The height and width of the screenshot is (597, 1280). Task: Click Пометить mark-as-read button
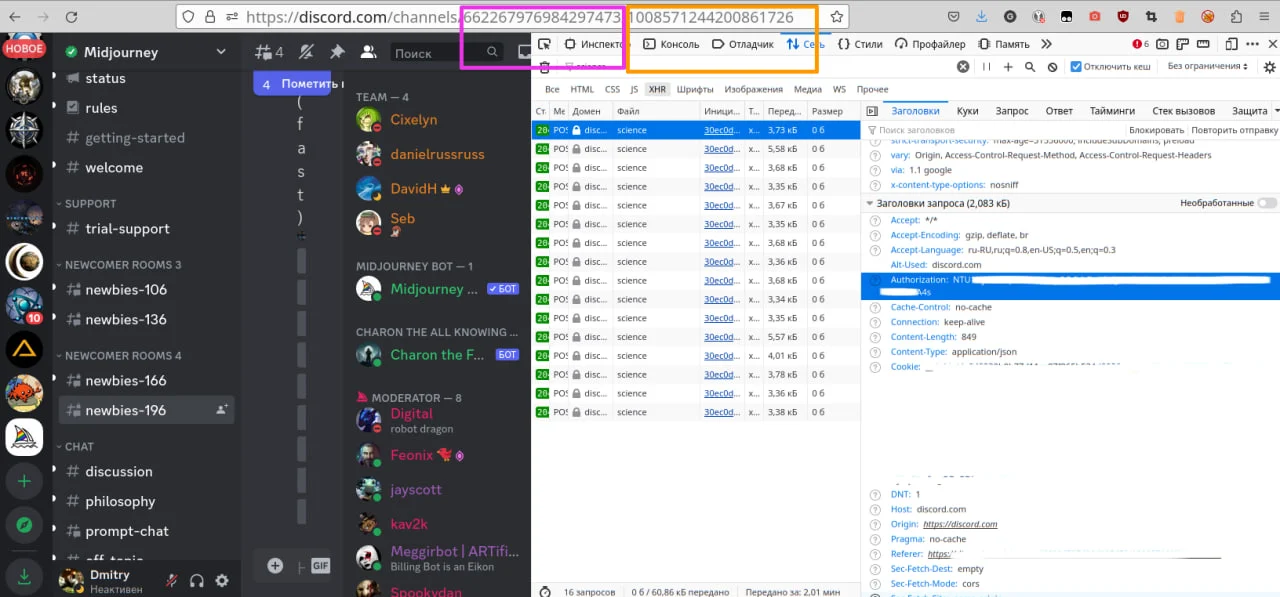pos(292,84)
